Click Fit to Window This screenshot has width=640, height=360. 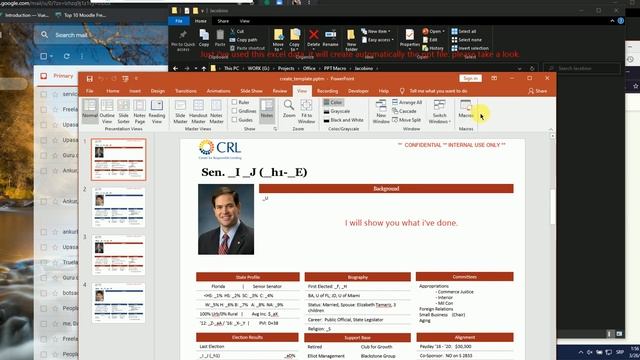(x=306, y=111)
